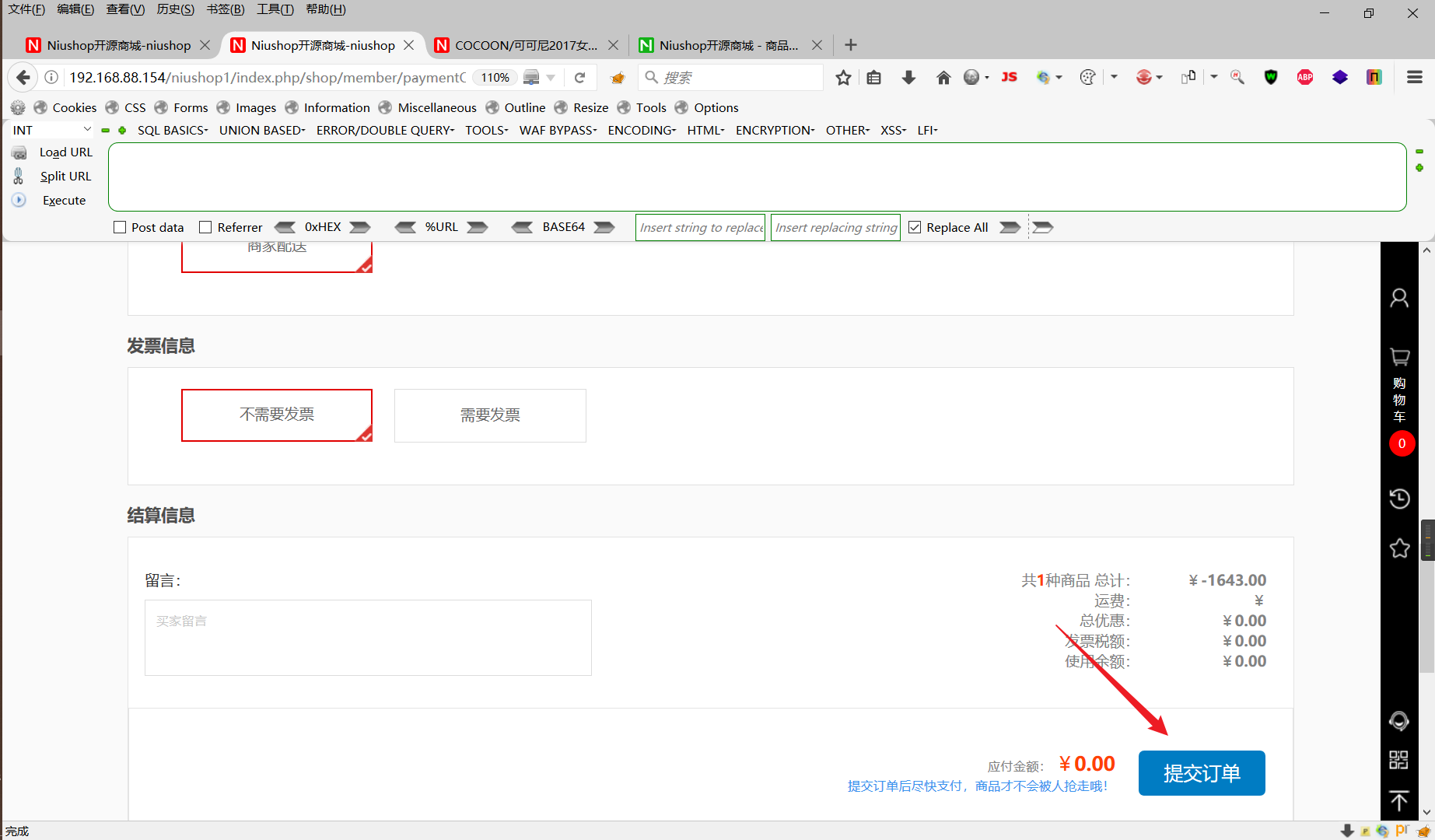Open the Forms developer toolbar item

[181, 107]
